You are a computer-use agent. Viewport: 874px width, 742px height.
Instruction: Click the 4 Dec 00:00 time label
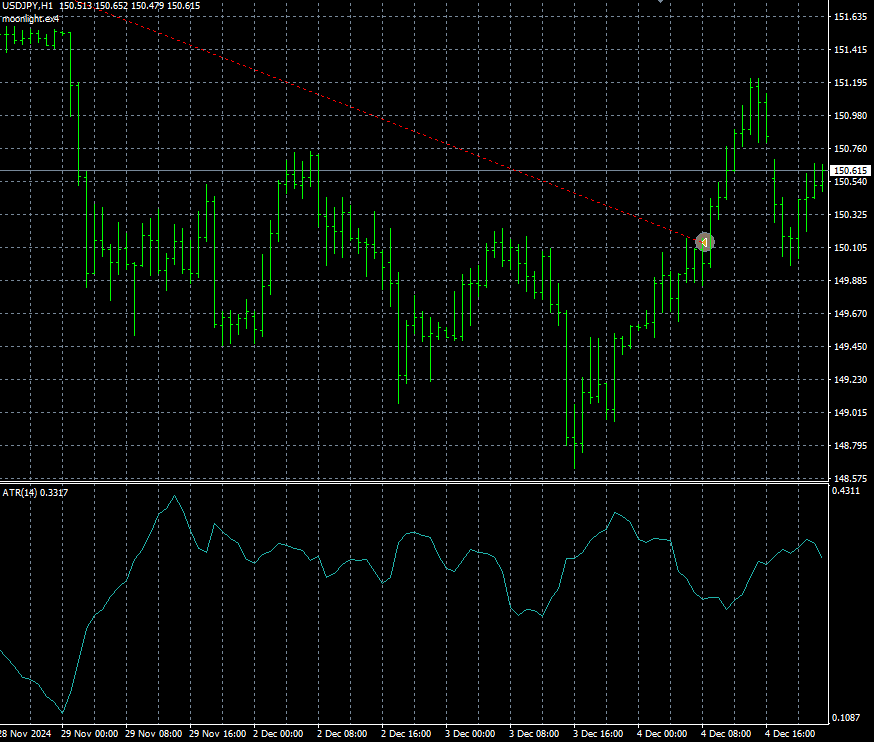coord(662,734)
